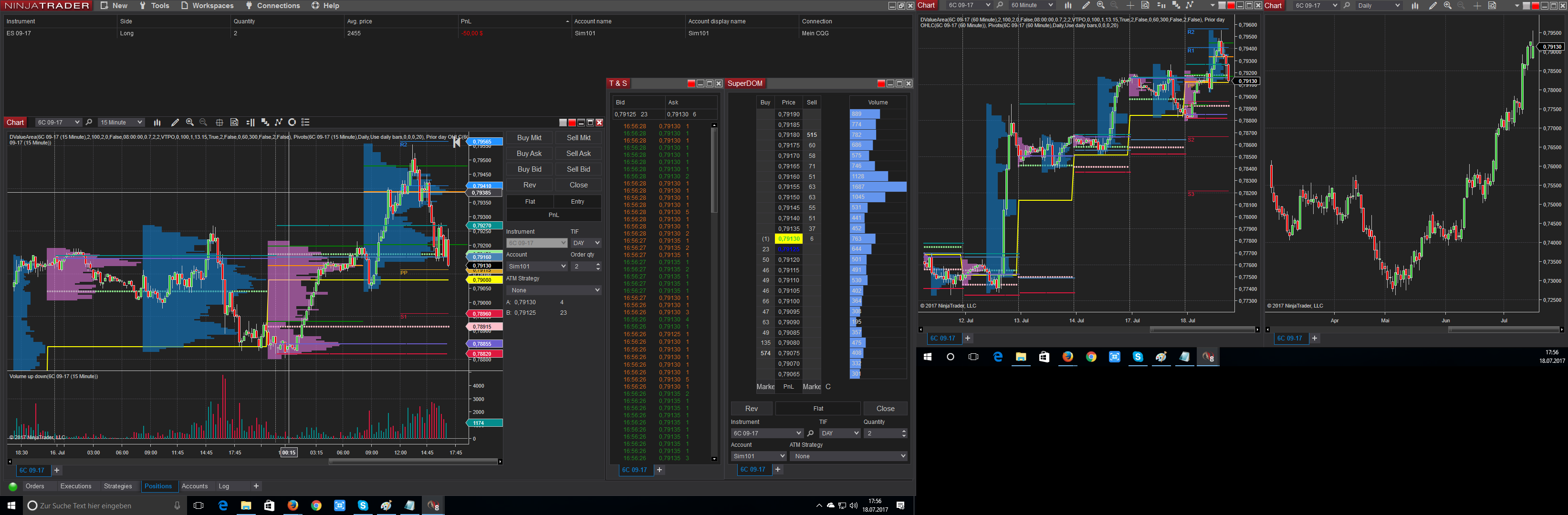Open ATM Strategy dropdown in Chart Trader
The height and width of the screenshot is (515, 1568).
[x=554, y=290]
